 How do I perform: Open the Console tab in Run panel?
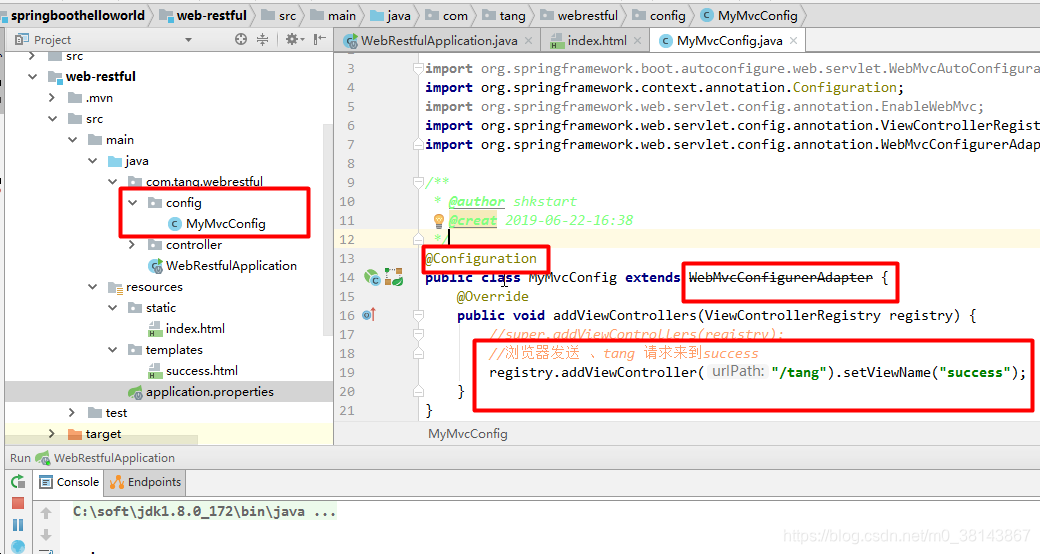(70, 482)
